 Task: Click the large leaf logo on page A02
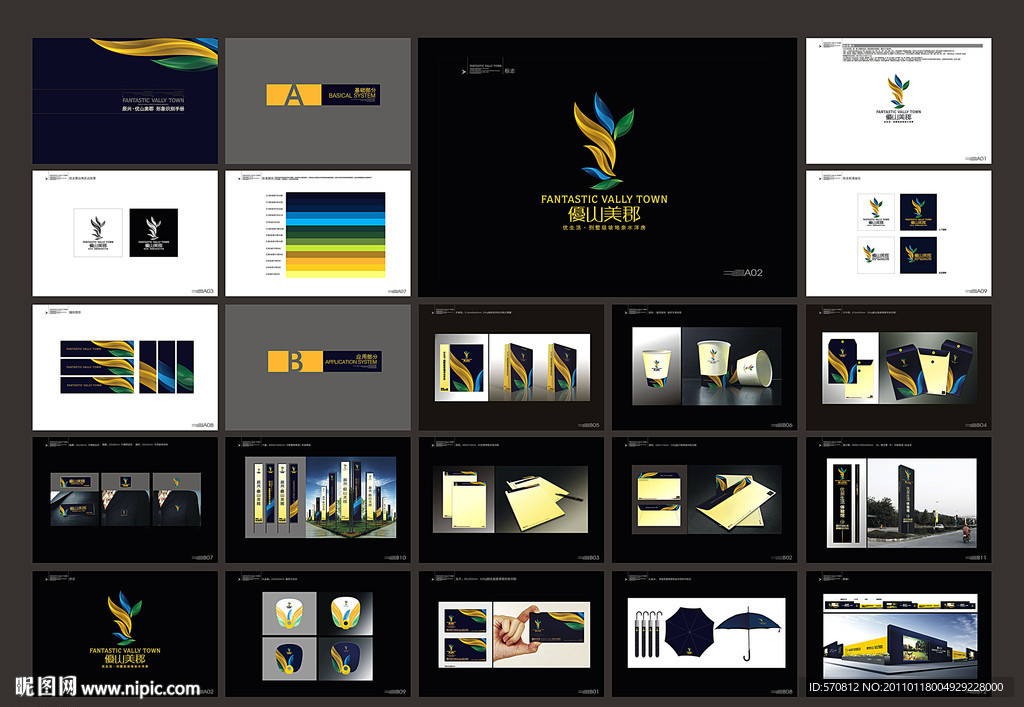pos(603,140)
